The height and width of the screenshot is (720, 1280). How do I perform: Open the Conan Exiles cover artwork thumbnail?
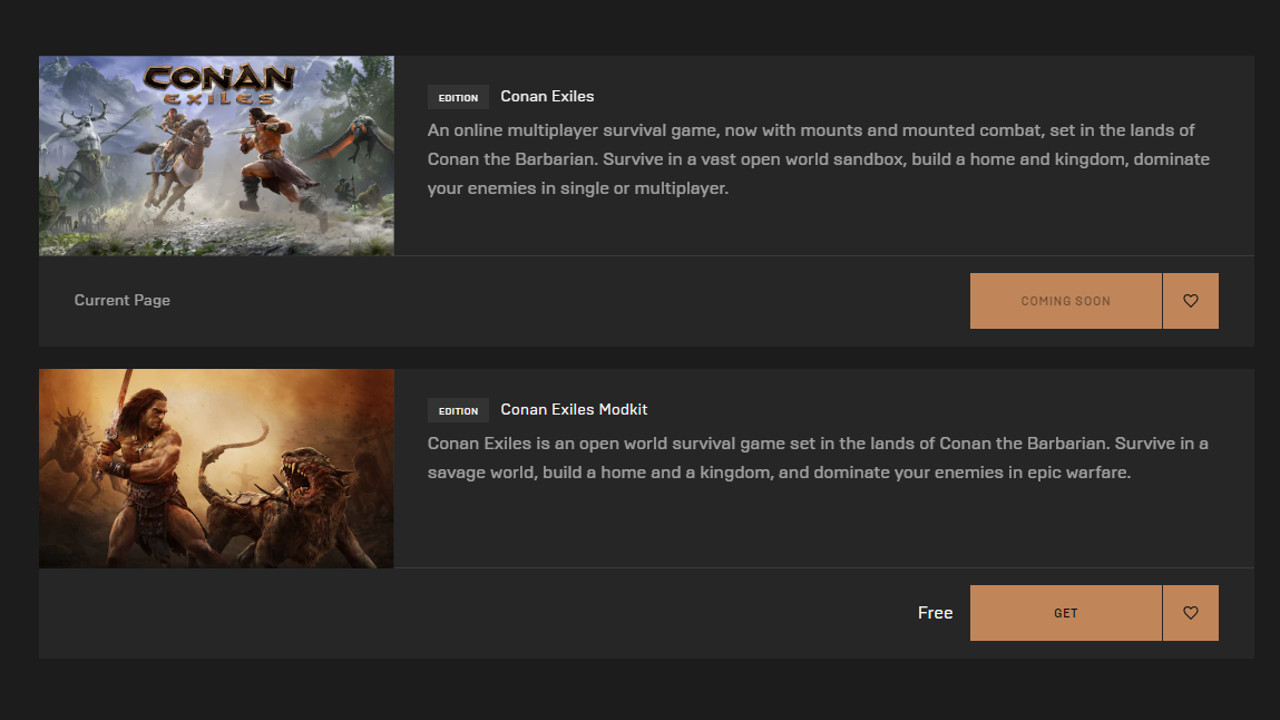216,156
